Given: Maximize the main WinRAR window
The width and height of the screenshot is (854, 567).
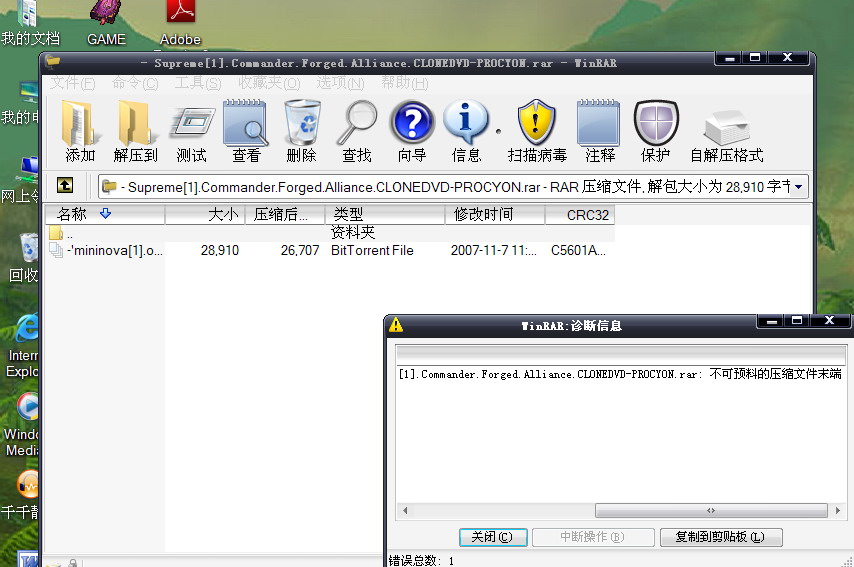Looking at the screenshot, I should click(755, 58).
